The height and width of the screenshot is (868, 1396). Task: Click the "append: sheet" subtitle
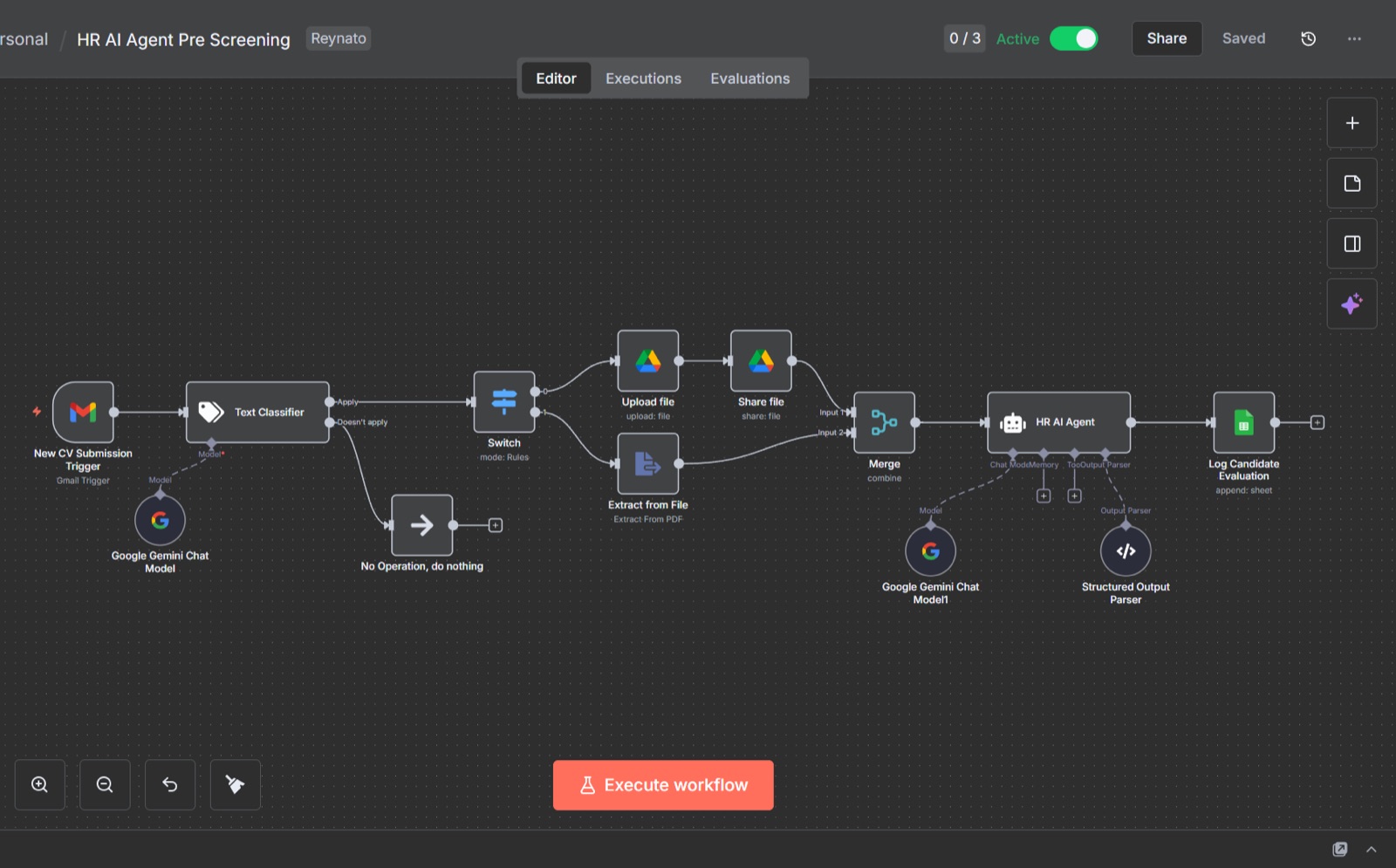[x=1244, y=490]
